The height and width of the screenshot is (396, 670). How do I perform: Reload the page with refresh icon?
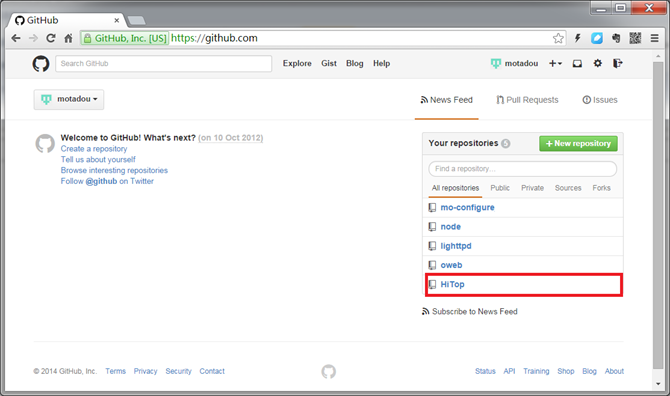(50, 38)
